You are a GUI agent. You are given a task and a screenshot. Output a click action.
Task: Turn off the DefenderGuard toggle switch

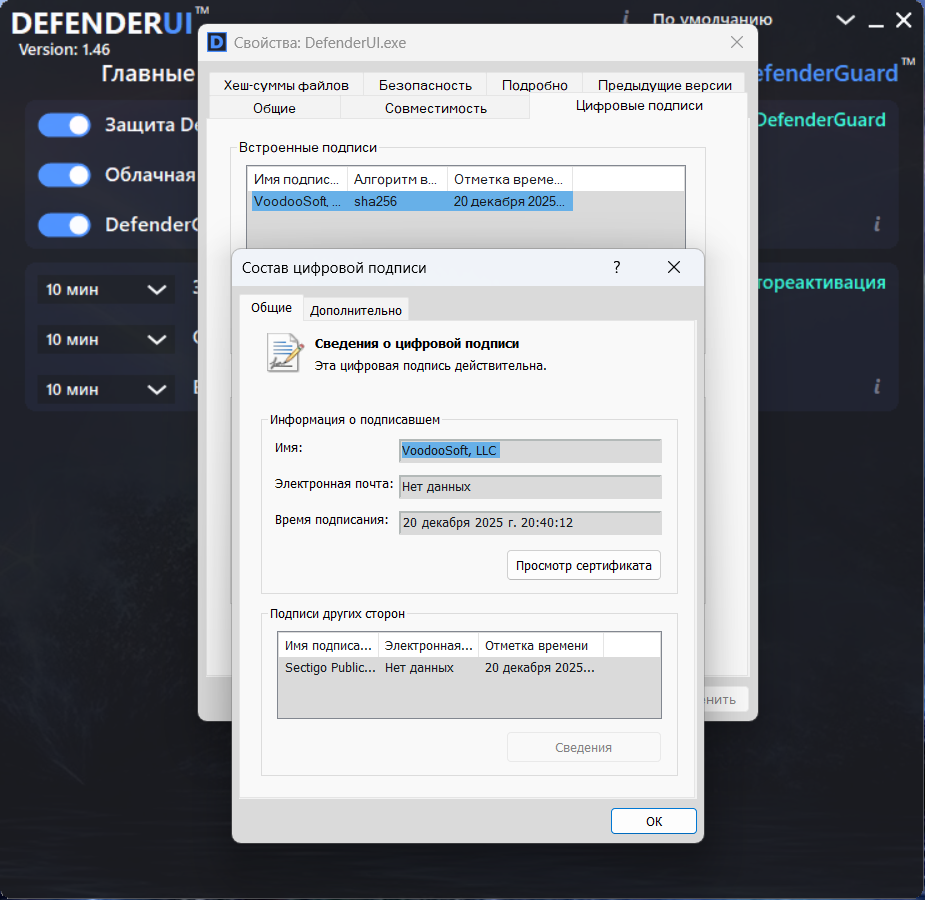64,225
